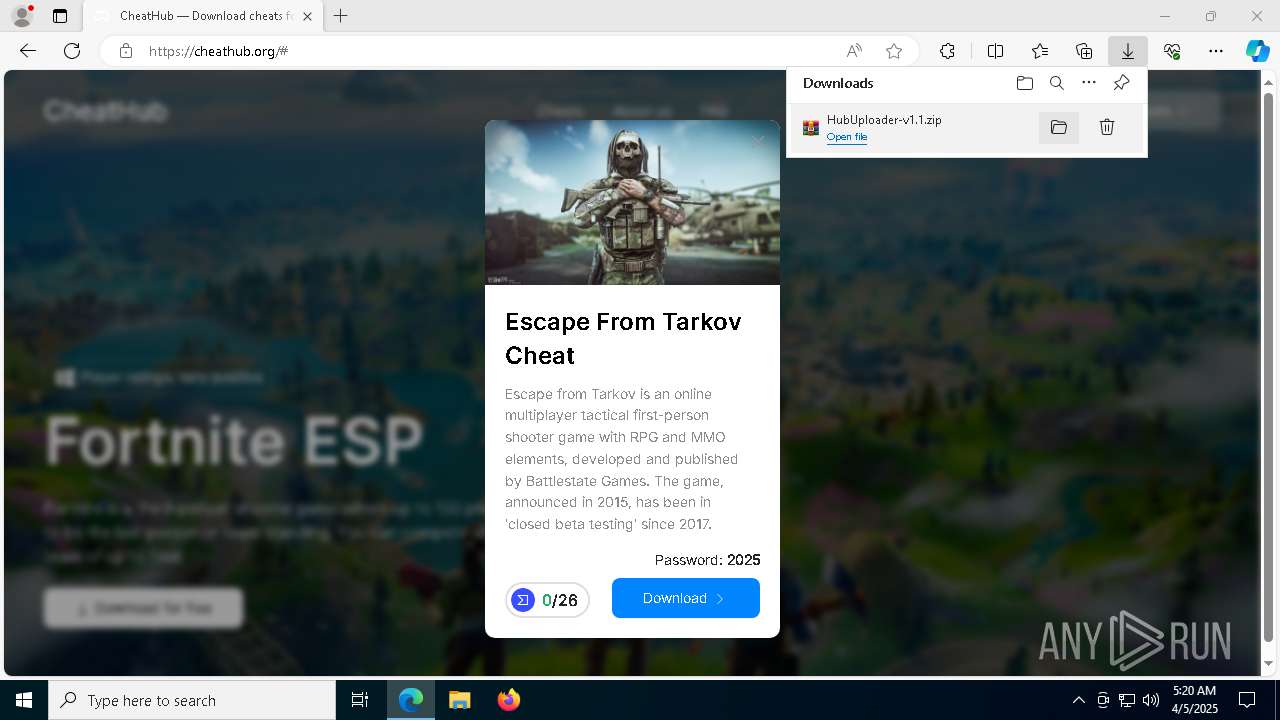Toggle split screen icon in toolbar

pos(996,51)
